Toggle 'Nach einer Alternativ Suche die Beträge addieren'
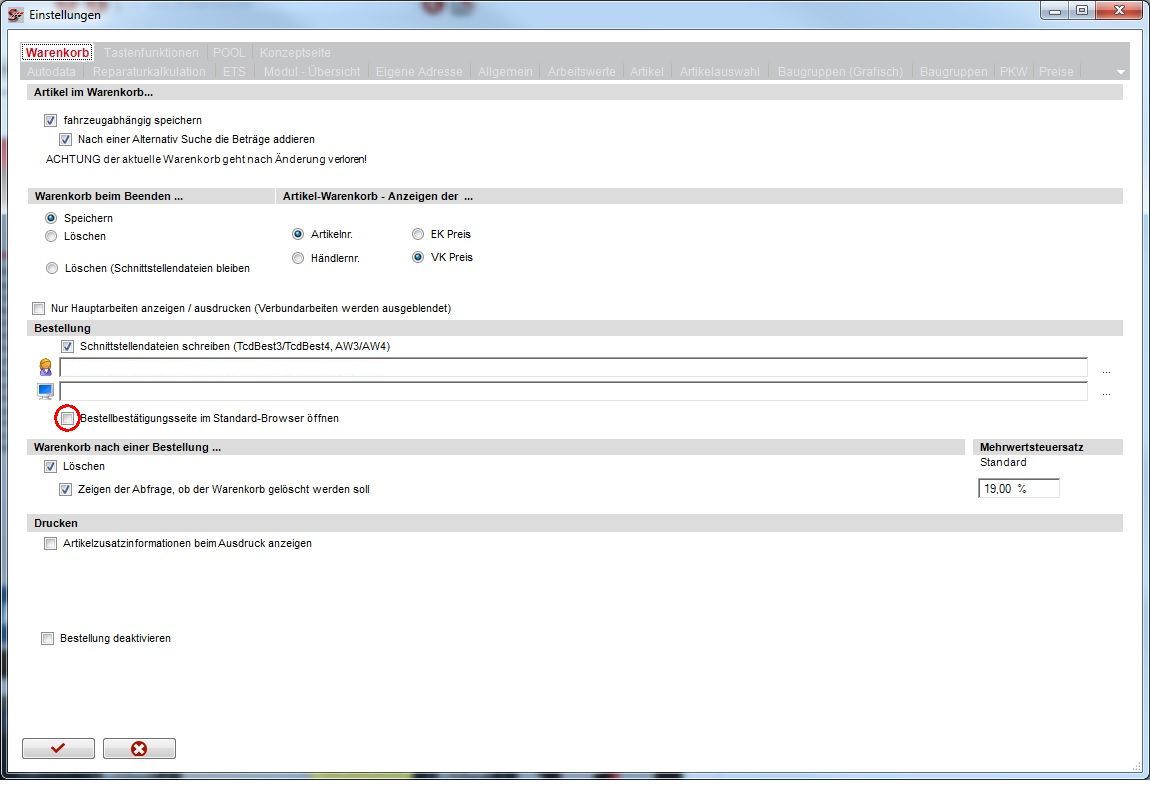 65,139
